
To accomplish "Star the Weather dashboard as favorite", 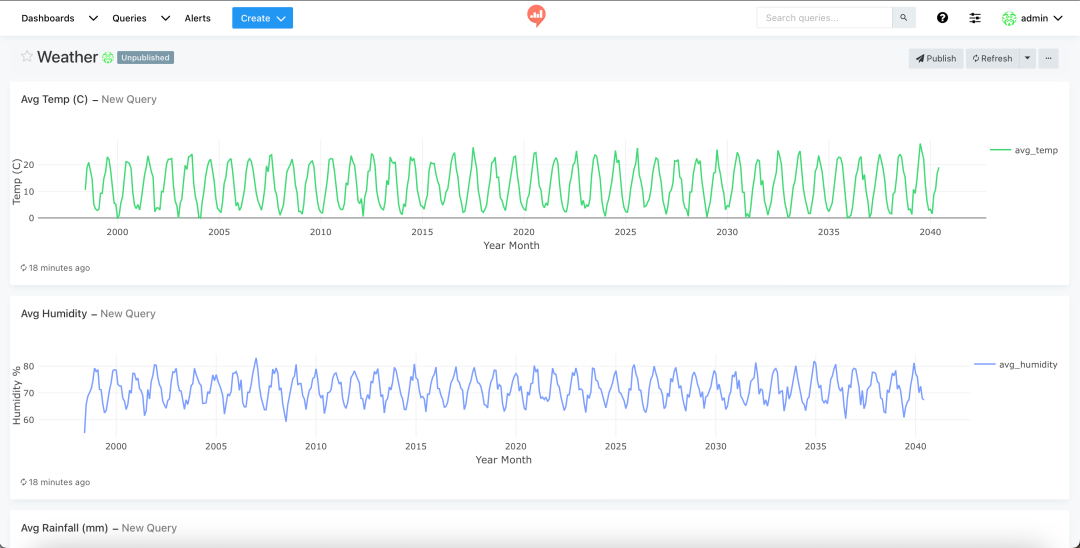I will click(x=27, y=56).
